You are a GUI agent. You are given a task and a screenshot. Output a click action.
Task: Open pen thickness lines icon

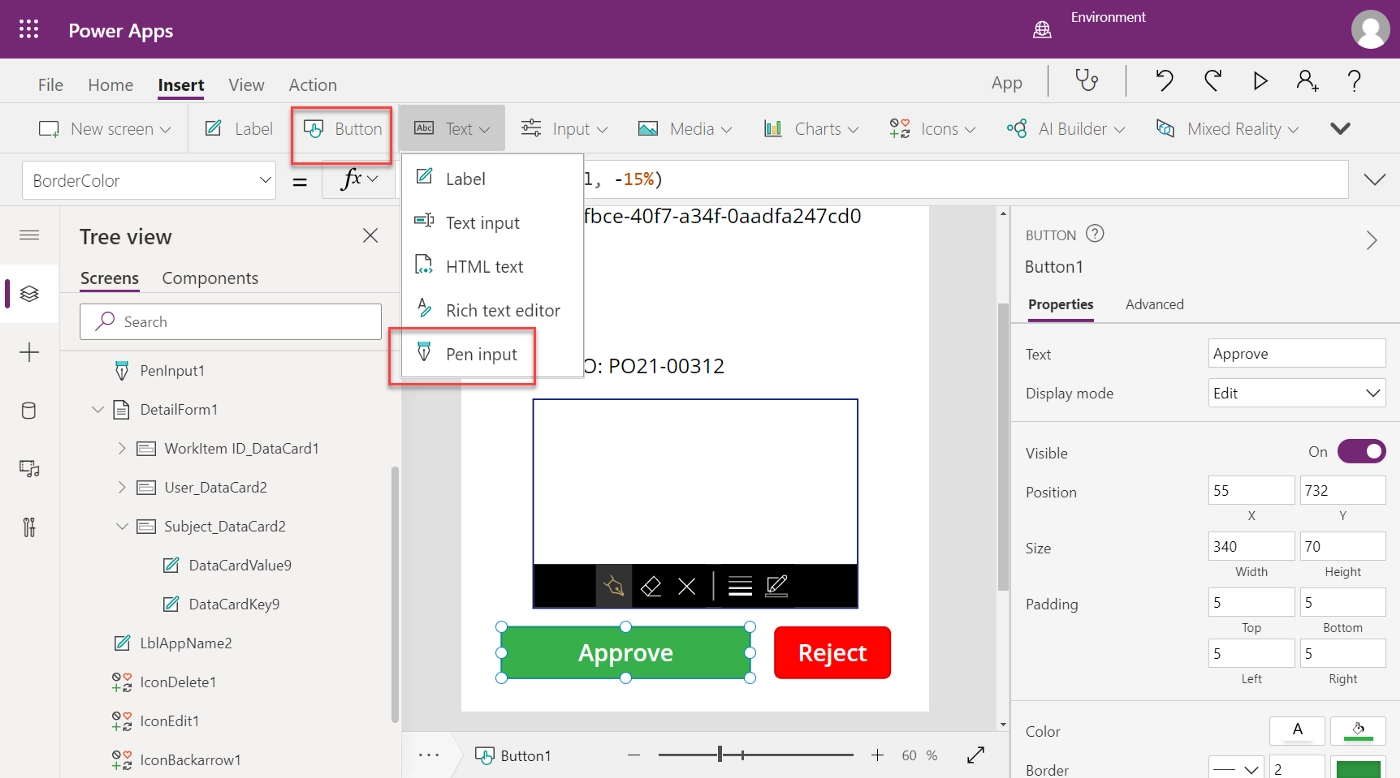(740, 587)
